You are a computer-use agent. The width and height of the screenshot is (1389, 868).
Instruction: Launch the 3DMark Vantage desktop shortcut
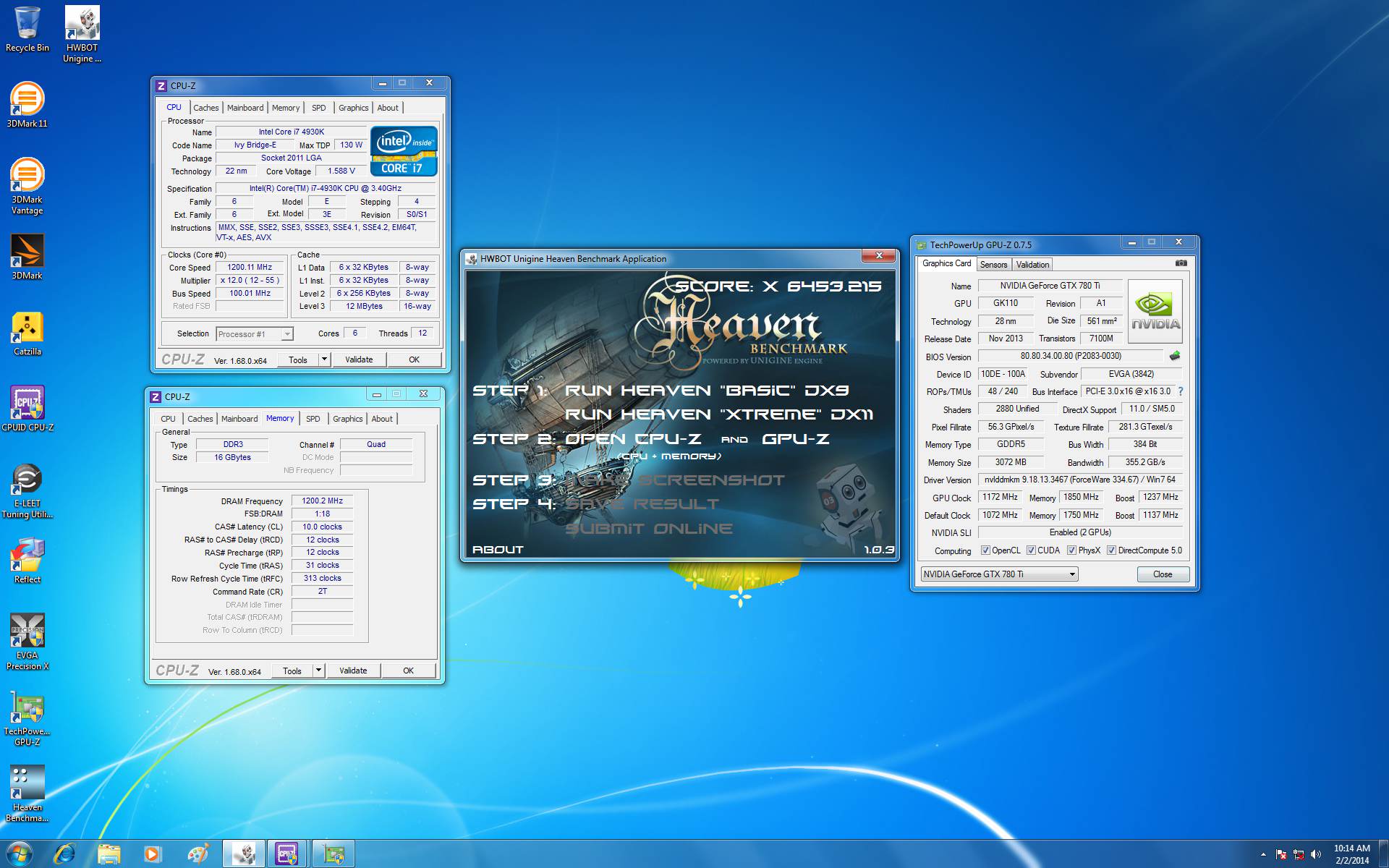coord(27,186)
